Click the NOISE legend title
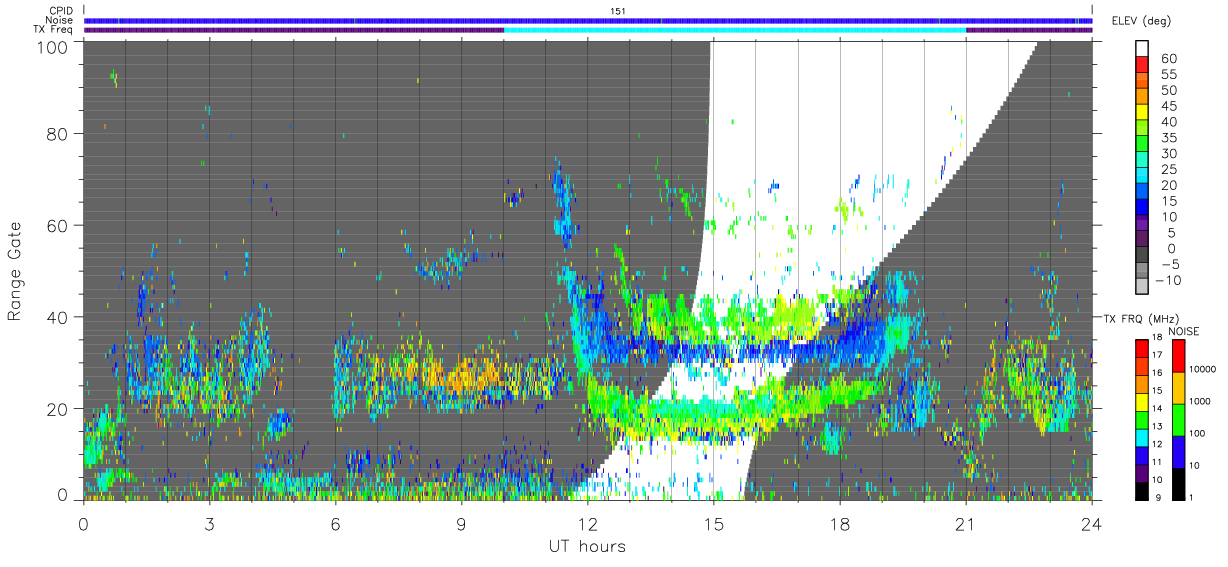This screenshot has height=567, width=1228. click(x=1186, y=331)
